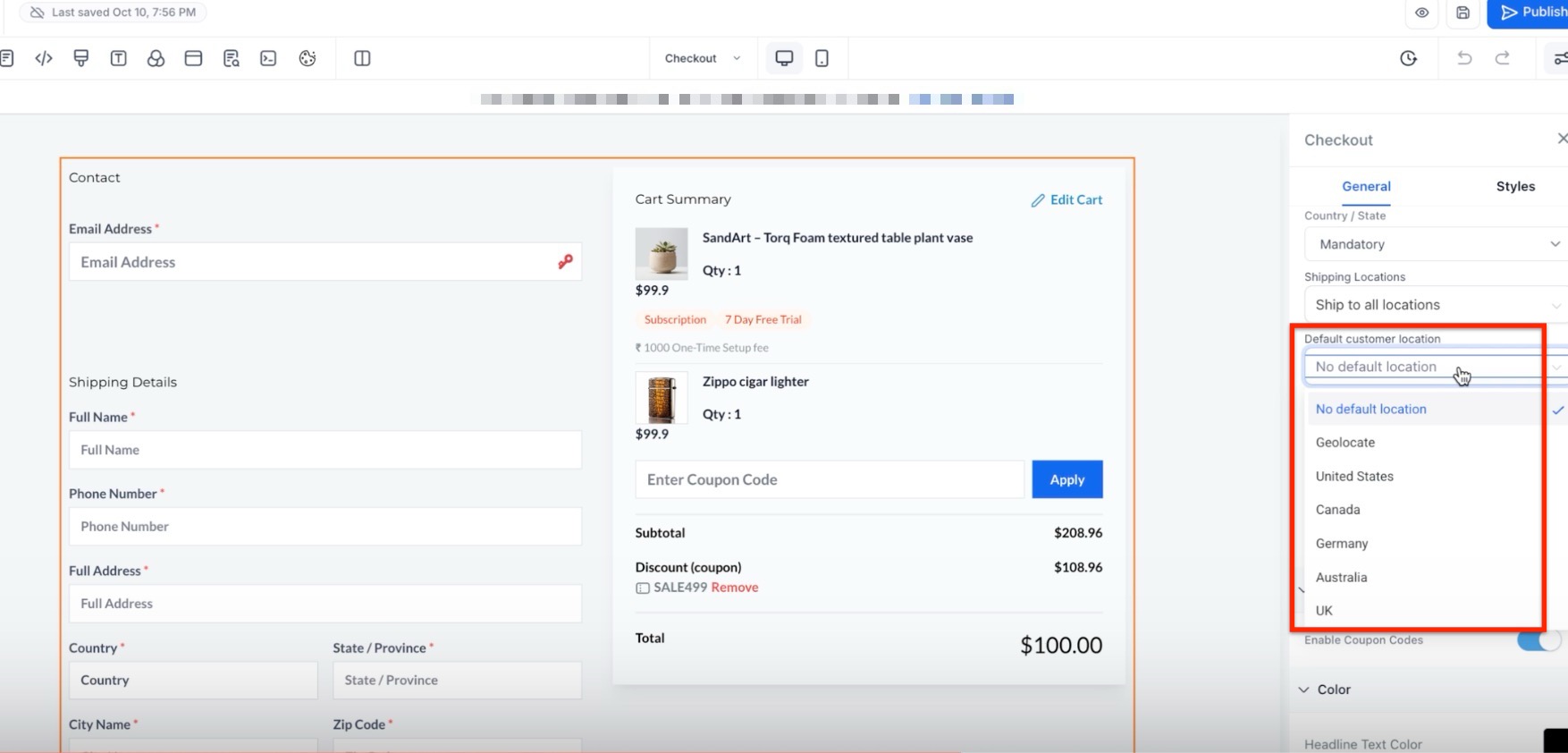The image size is (1568, 753).
Task: Click the save floppy disk icon
Action: pyautogui.click(x=1463, y=13)
